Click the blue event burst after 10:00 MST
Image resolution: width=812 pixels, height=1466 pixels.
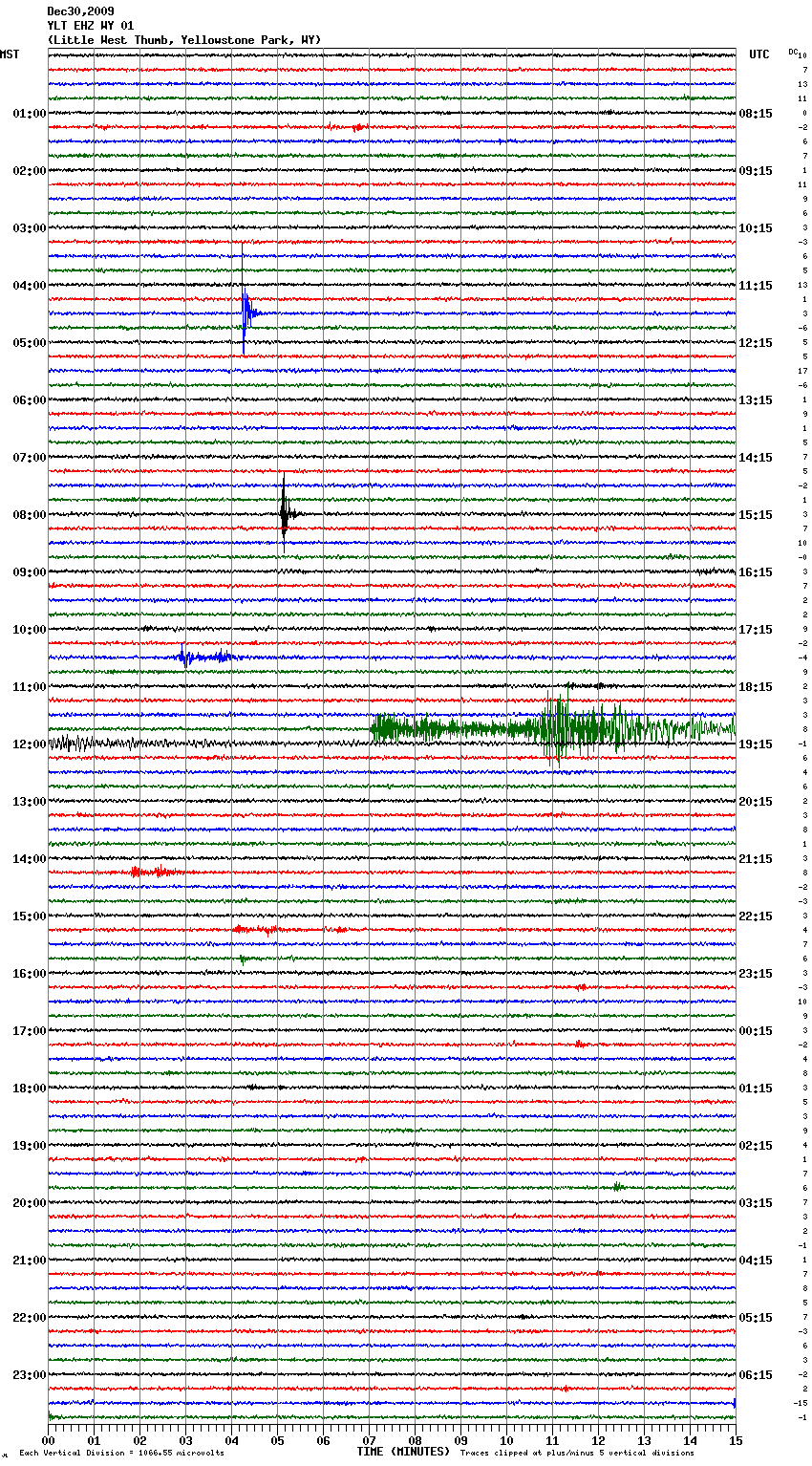[207, 657]
